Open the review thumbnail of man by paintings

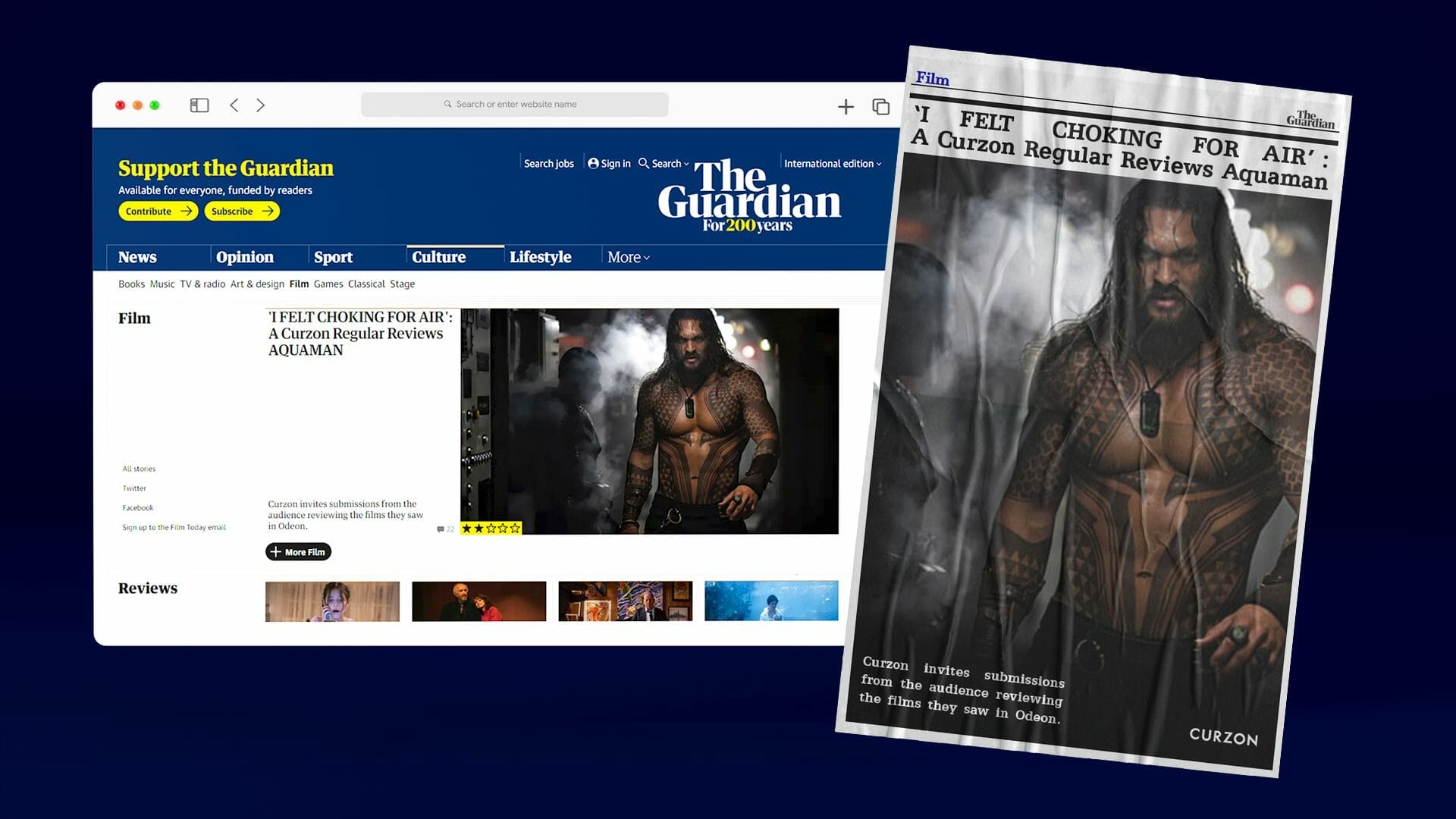pos(625,601)
